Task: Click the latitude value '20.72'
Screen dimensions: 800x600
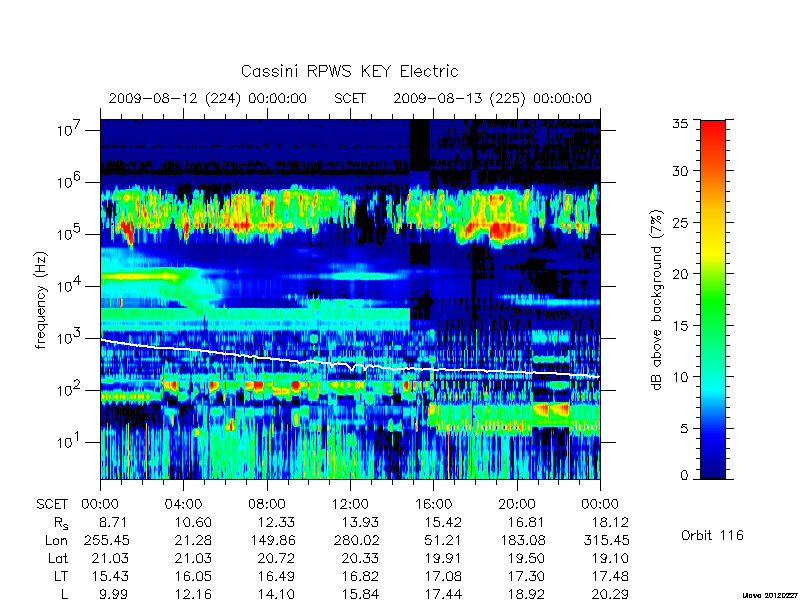Action: coord(277,558)
